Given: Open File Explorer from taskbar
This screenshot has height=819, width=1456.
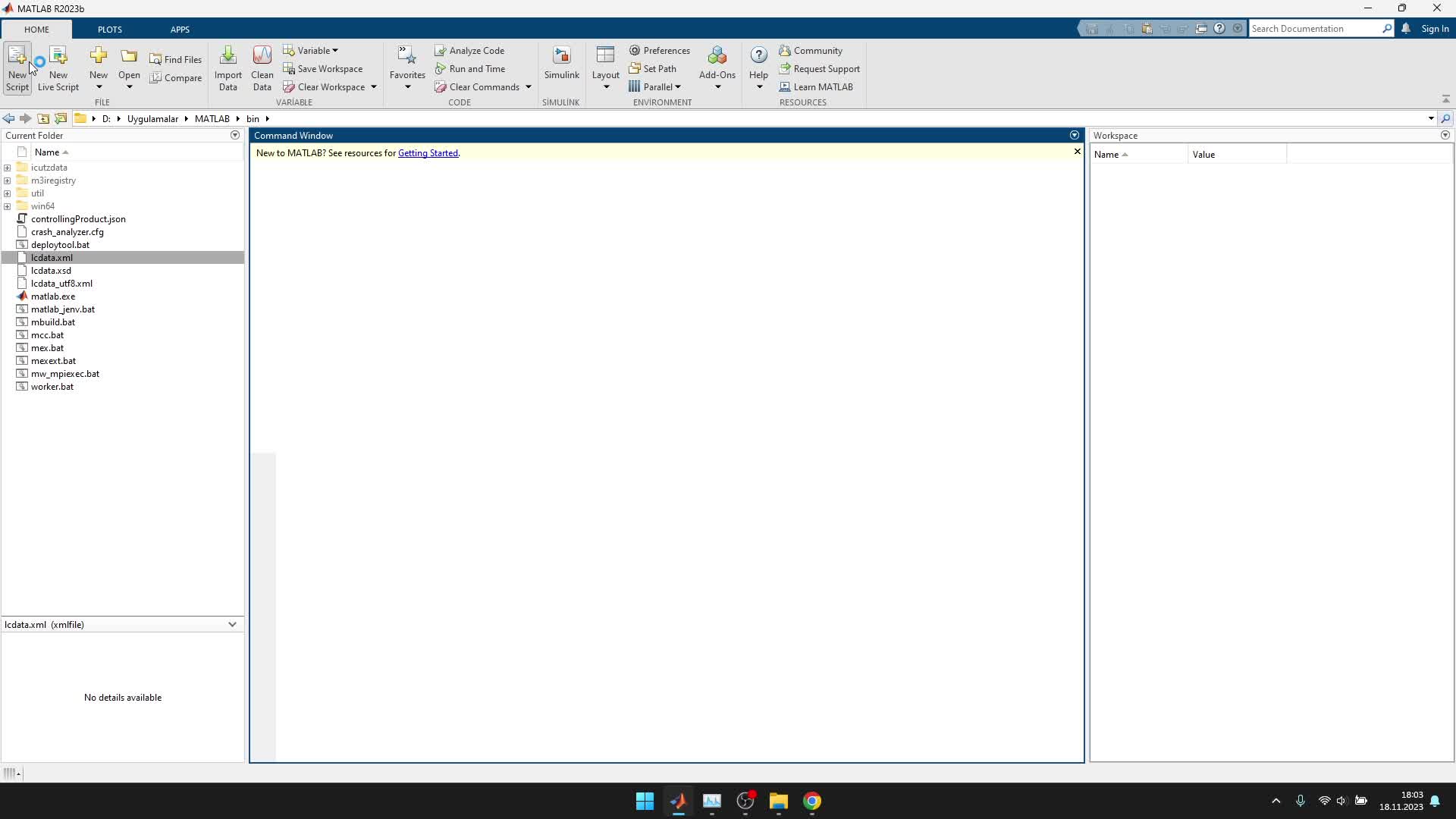Looking at the screenshot, I should pos(779,801).
